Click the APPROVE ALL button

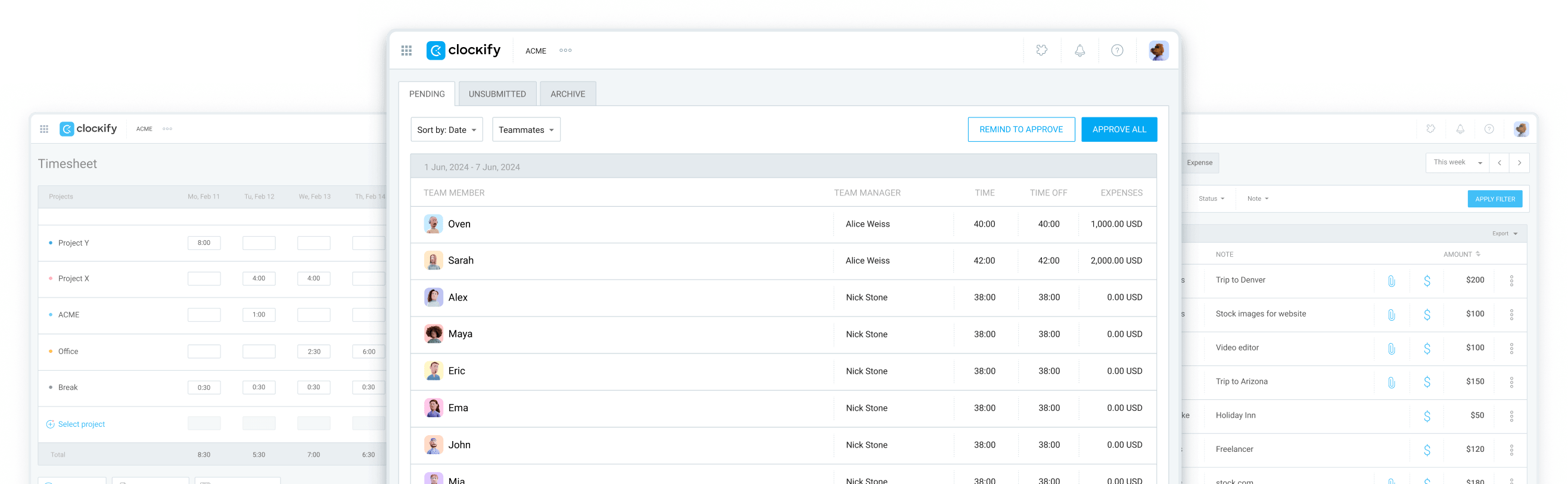pos(1118,130)
